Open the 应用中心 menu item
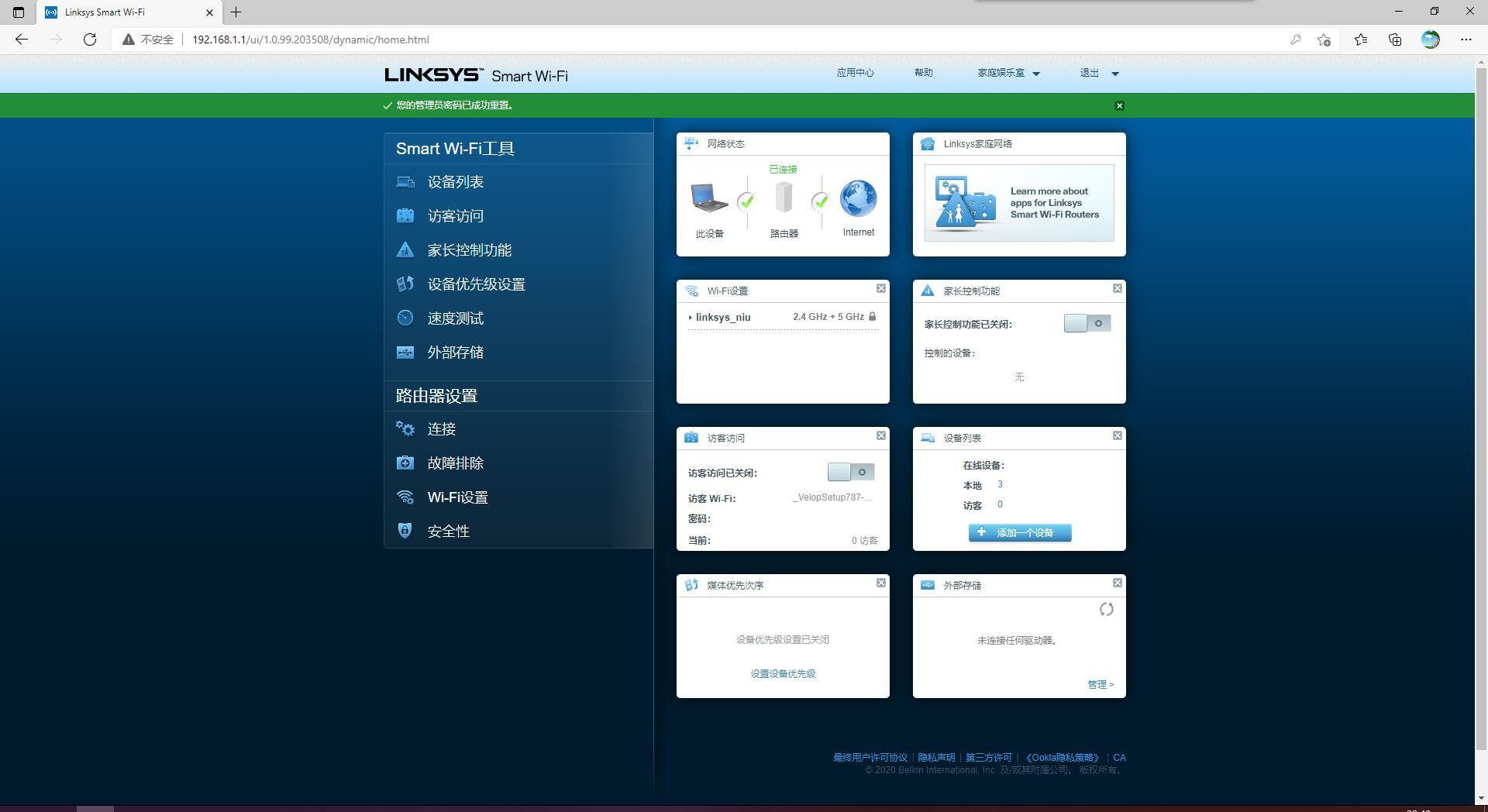The image size is (1488, 812). (855, 73)
